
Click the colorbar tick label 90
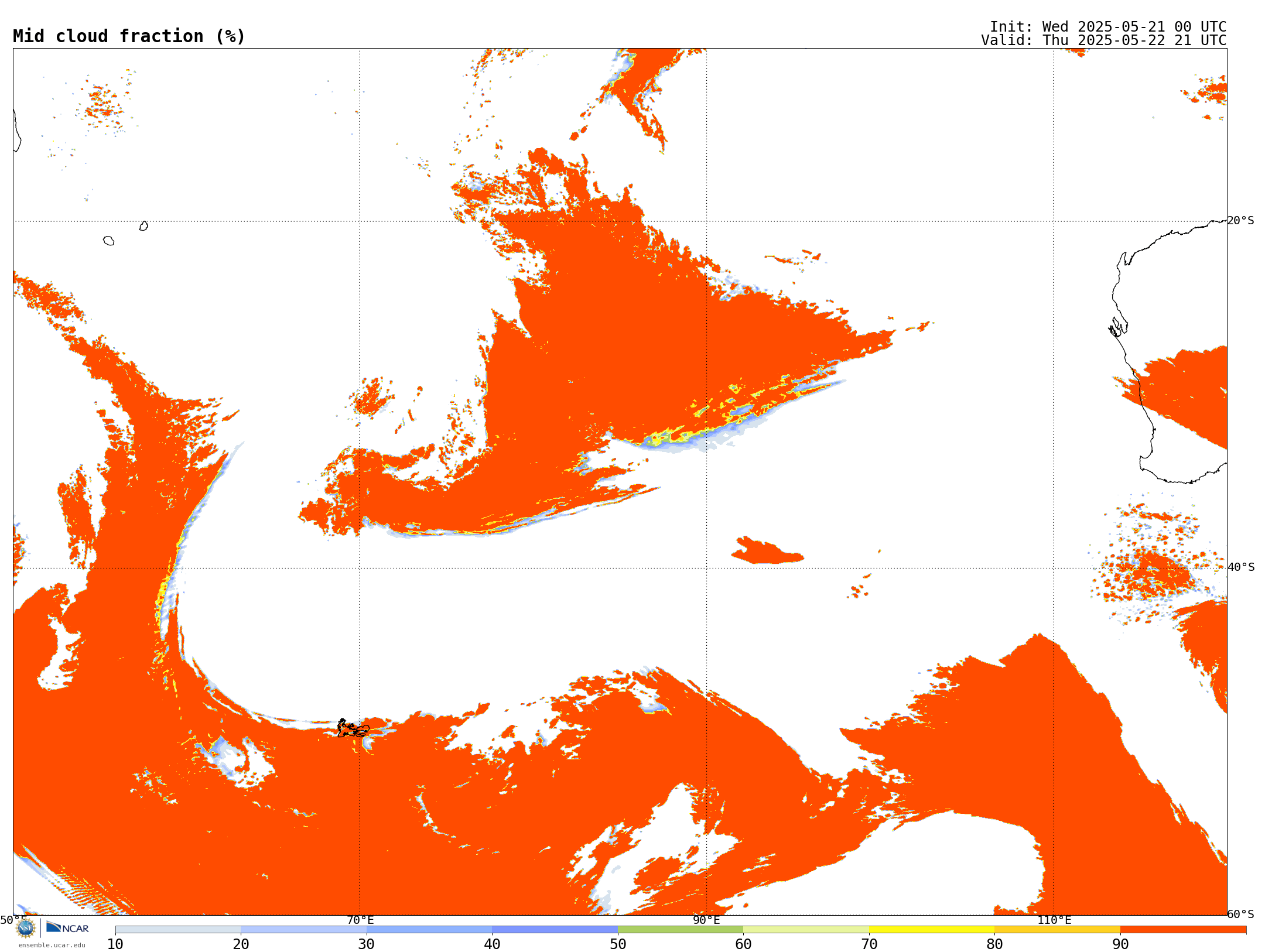coord(1120,944)
